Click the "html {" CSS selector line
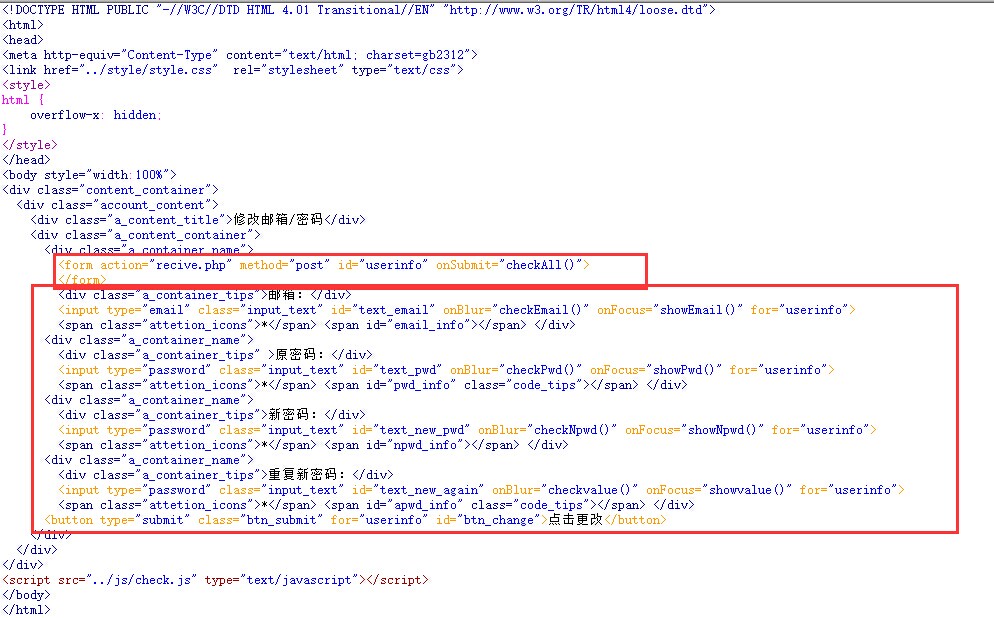 click(x=23, y=100)
